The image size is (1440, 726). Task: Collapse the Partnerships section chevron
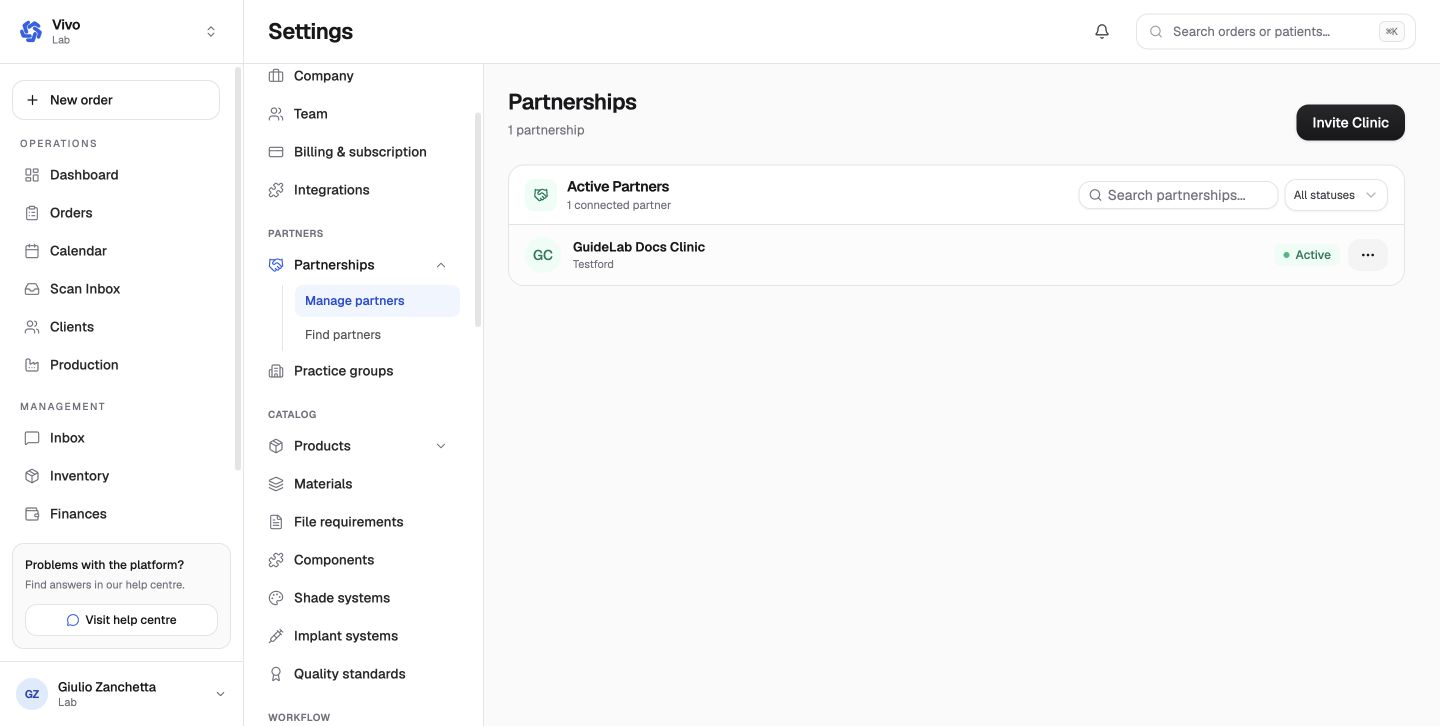441,265
